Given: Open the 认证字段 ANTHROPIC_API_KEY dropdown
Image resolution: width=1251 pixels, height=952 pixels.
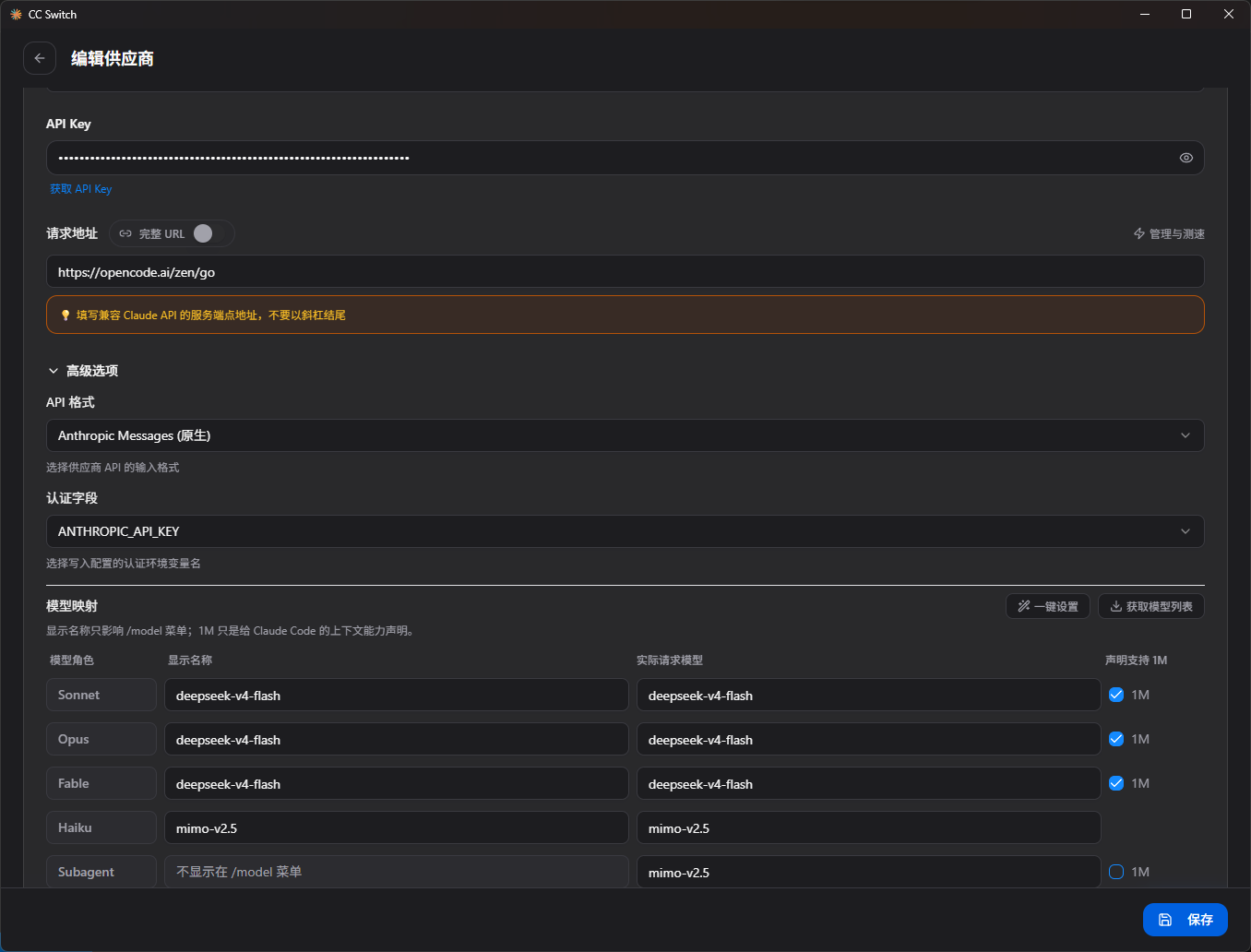Looking at the screenshot, I should [625, 531].
